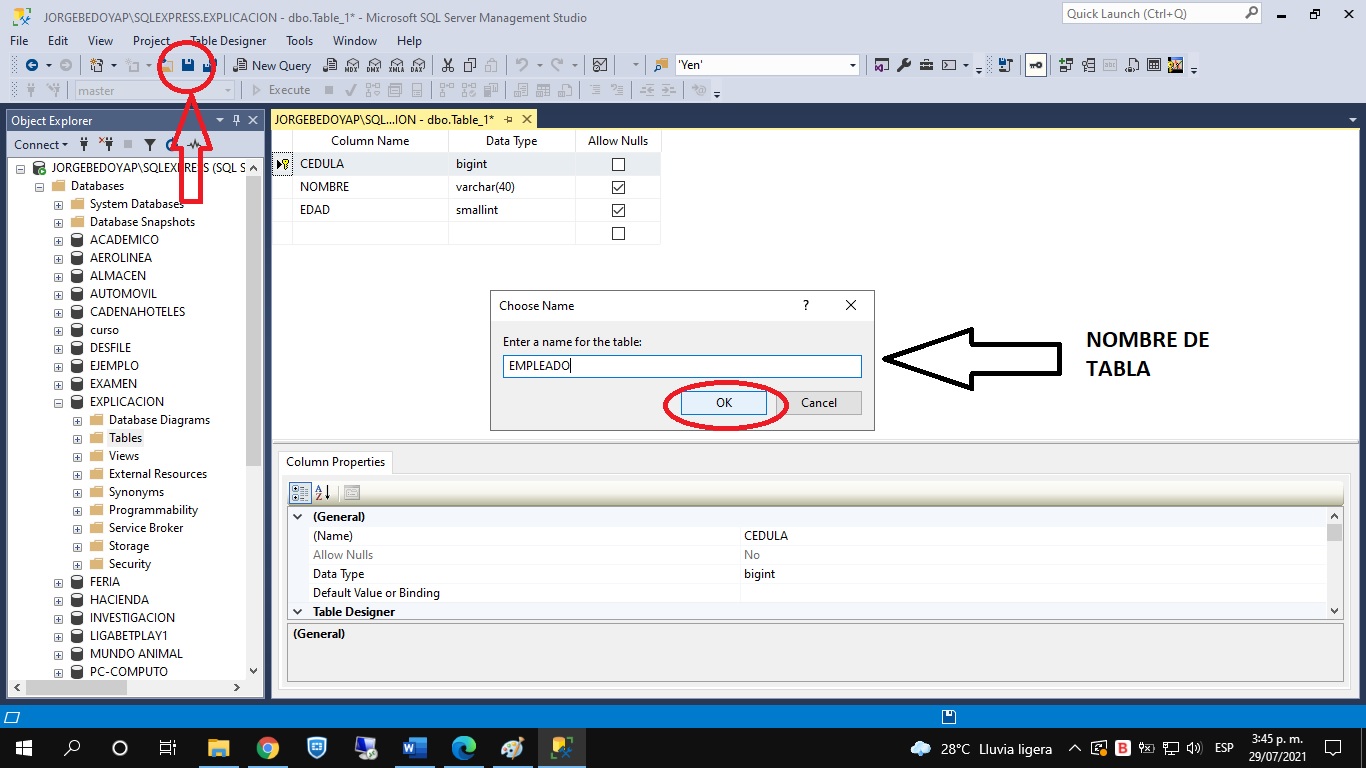The width and height of the screenshot is (1366, 768).
Task: Toggle the pin on dbo.Table_1 tab
Action: tap(508, 119)
